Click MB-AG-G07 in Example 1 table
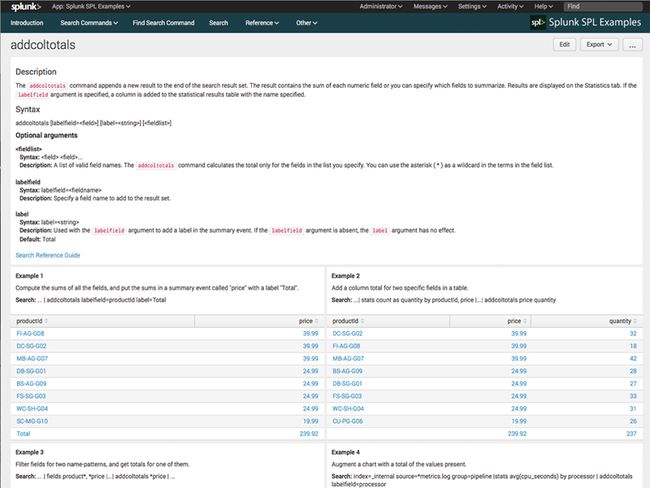The height and width of the screenshot is (488, 650). point(32,359)
